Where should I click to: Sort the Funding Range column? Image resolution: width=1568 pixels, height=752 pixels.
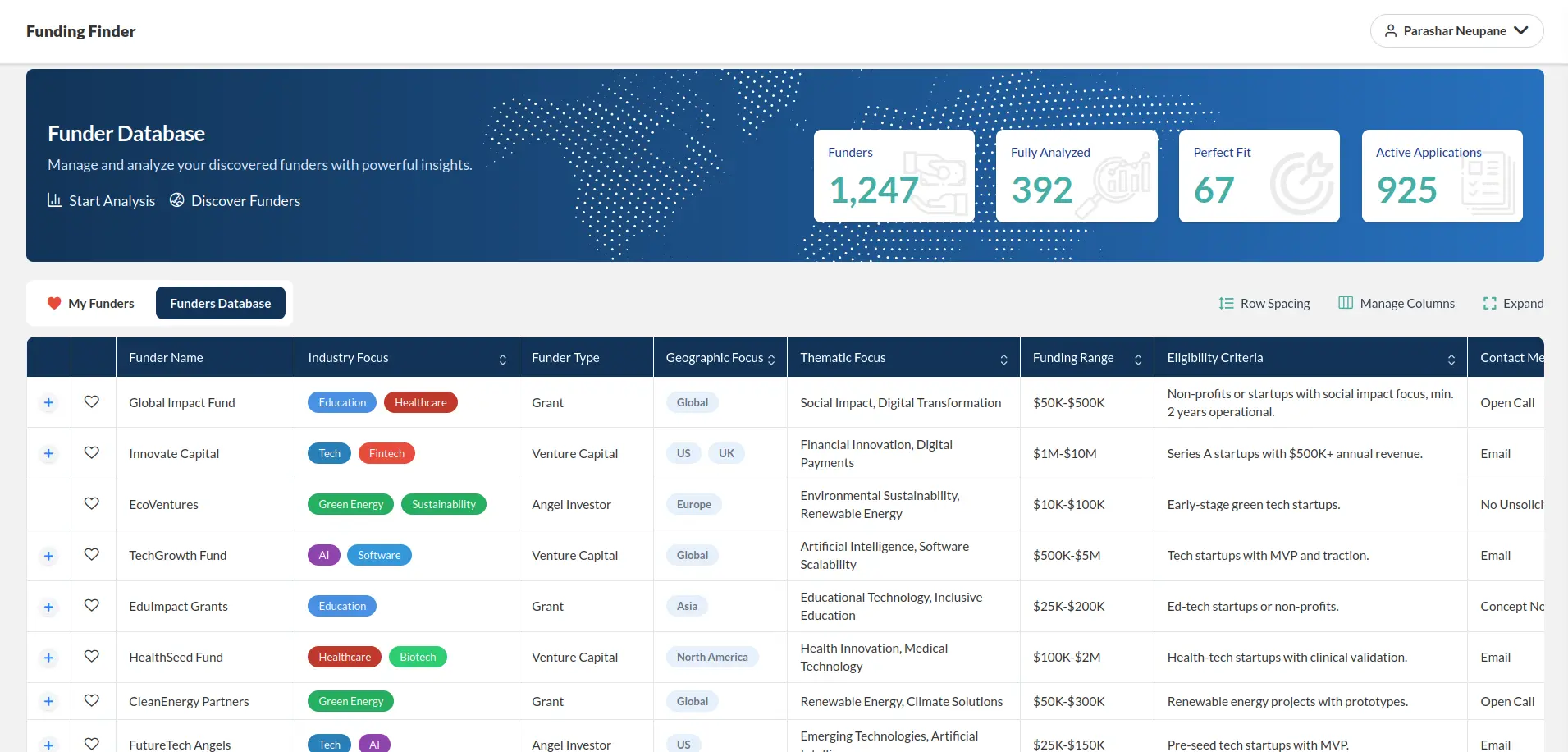pos(1139,358)
